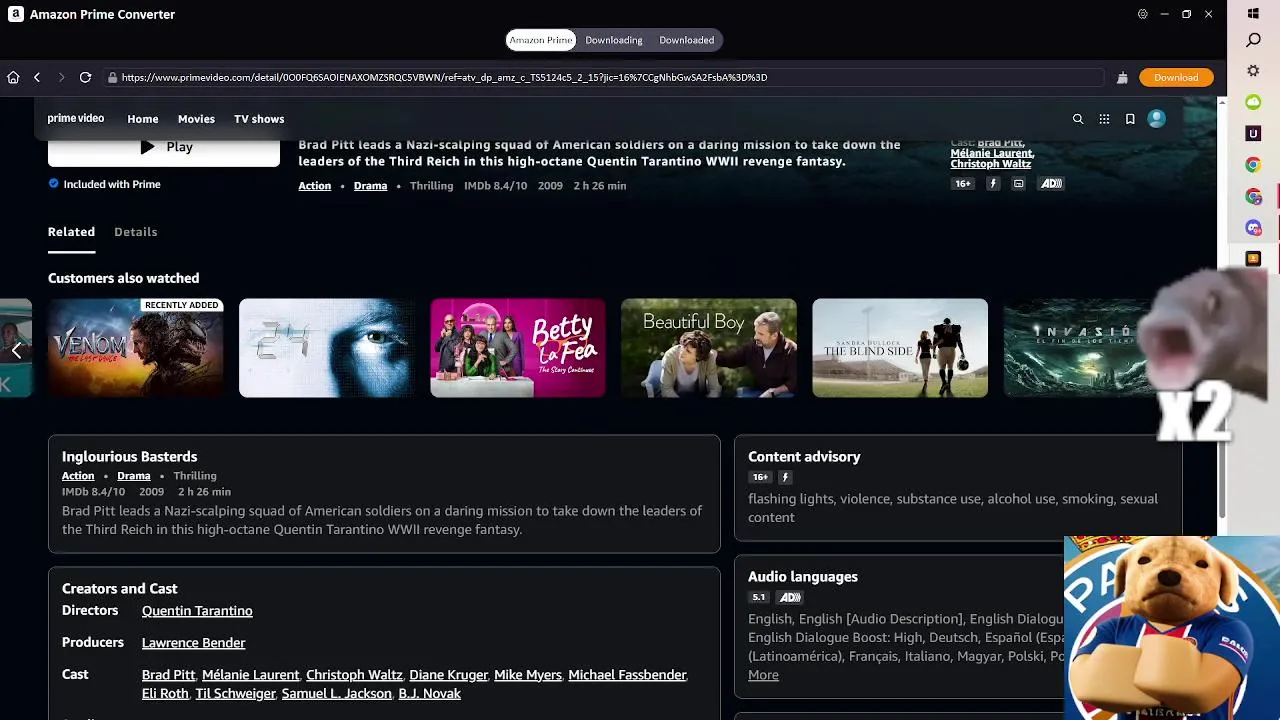Click Action genre in Inglourious Basterds card
1280x720 pixels.
tap(78, 476)
